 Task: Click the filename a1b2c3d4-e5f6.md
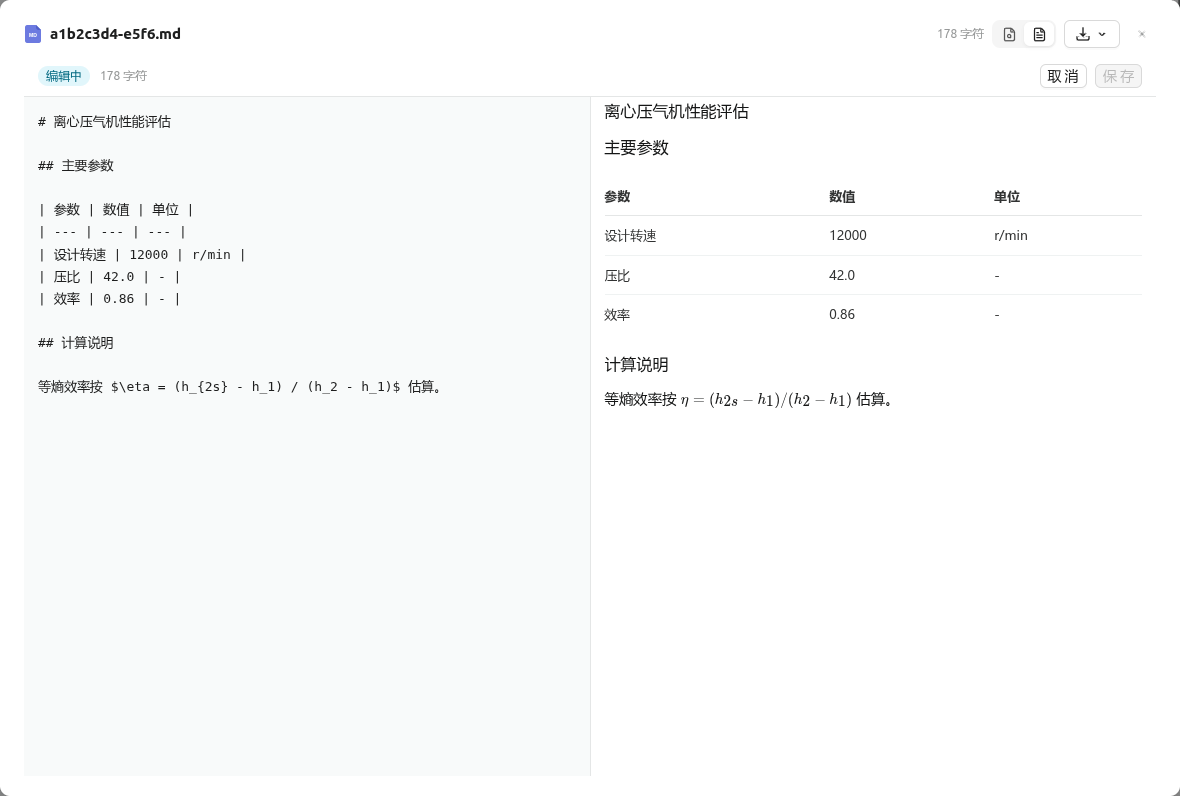click(115, 34)
